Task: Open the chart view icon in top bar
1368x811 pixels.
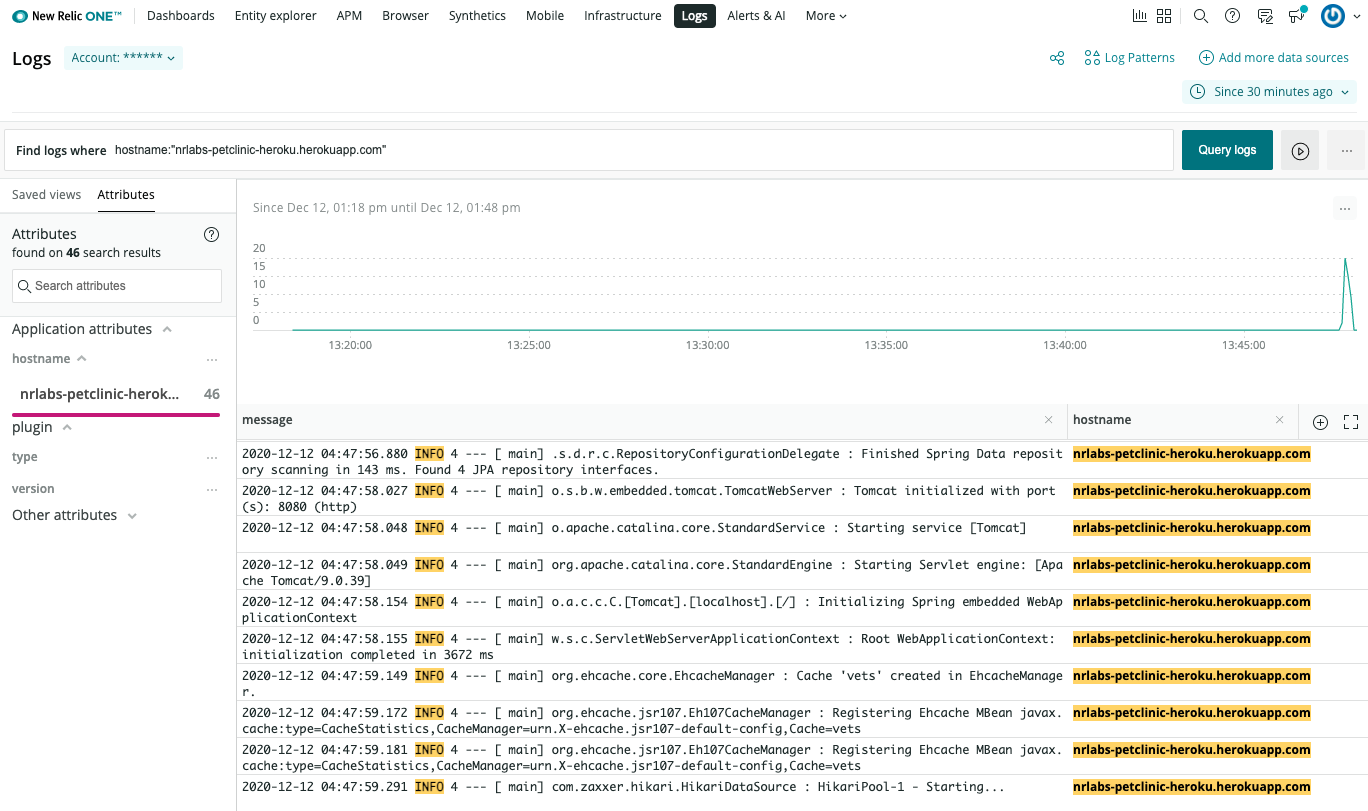Action: pyautogui.click(x=1139, y=16)
